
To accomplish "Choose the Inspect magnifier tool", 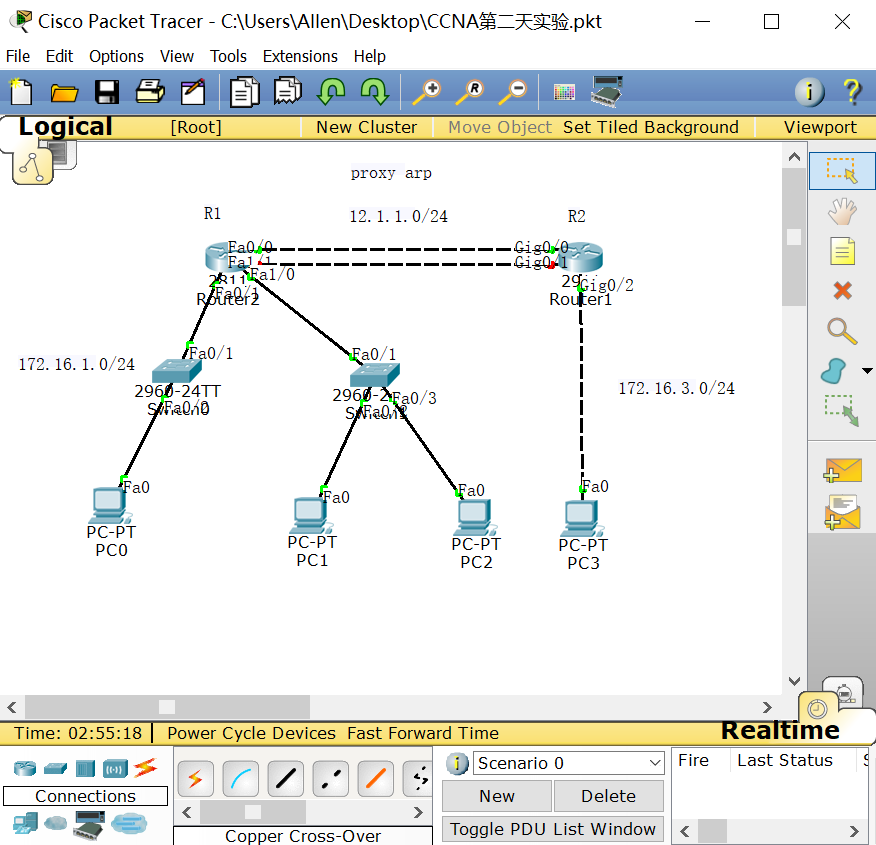I will (842, 331).
